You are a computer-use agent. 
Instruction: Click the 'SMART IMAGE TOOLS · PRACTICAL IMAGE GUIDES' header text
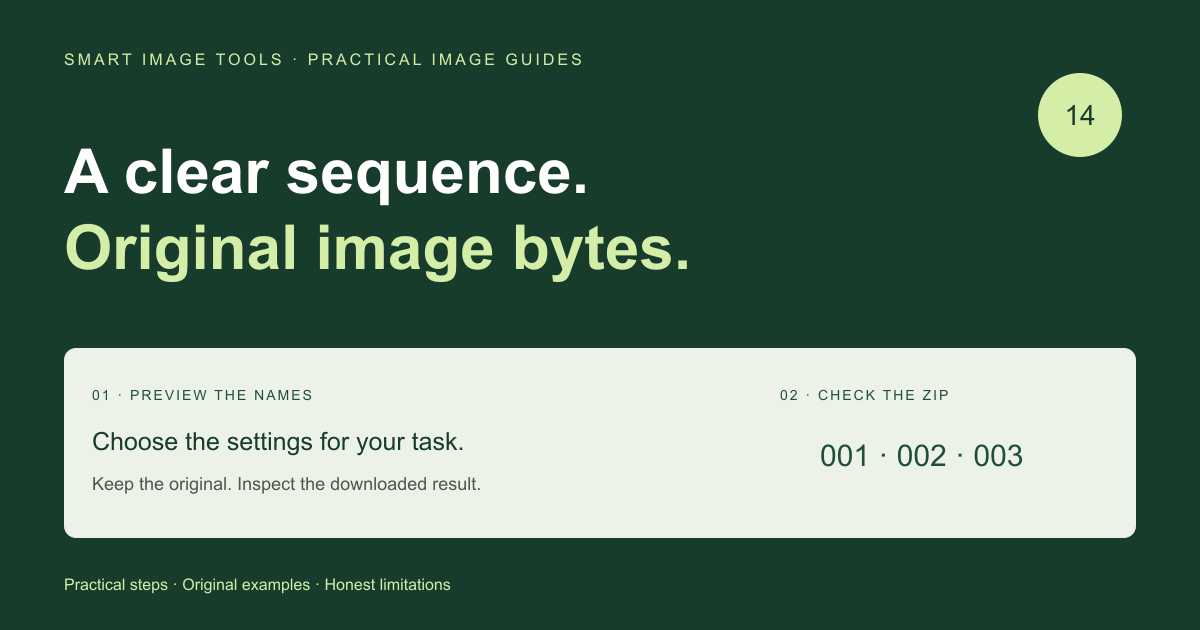click(x=324, y=60)
